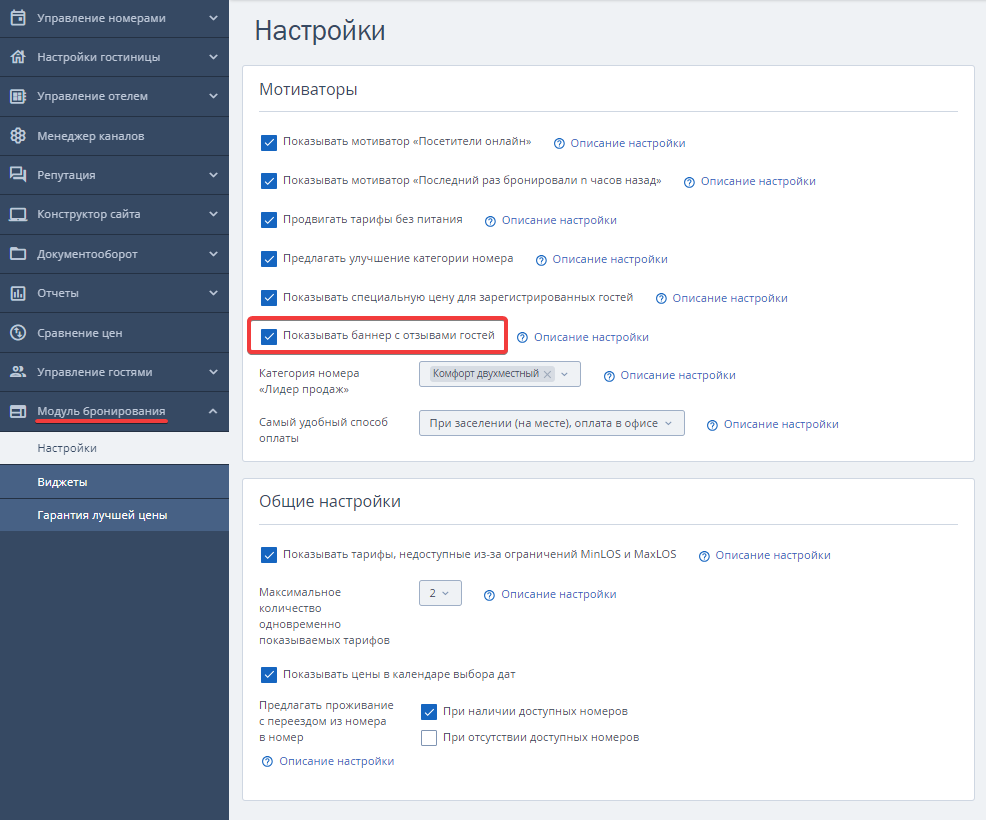Click the chat bubbles icon beside Репутация
This screenshot has height=820, width=986.
(x=18, y=175)
